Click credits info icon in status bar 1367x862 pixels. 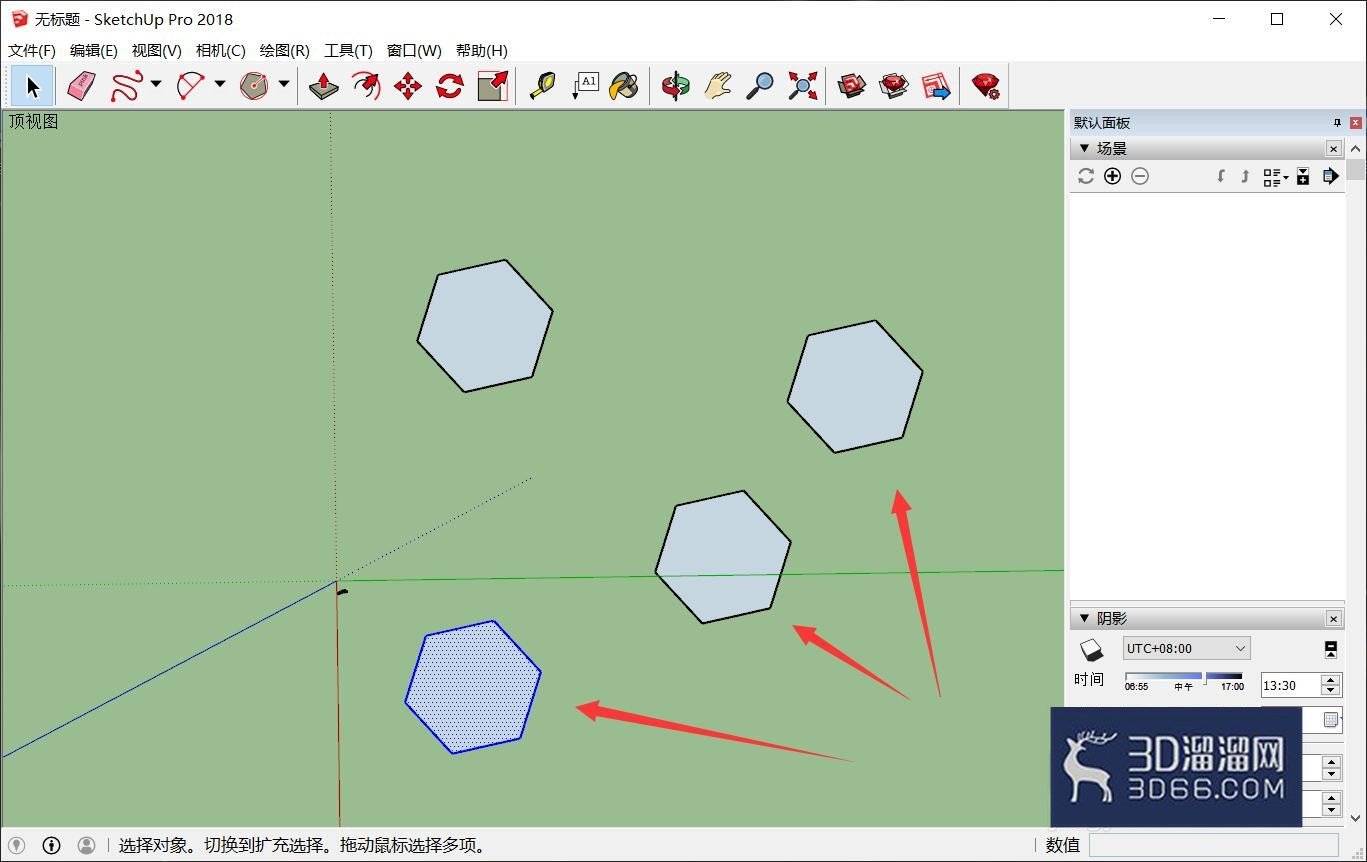point(52,845)
